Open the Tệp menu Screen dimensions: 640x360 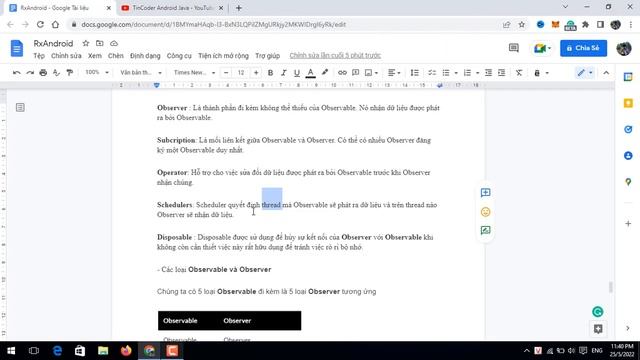tap(39, 56)
